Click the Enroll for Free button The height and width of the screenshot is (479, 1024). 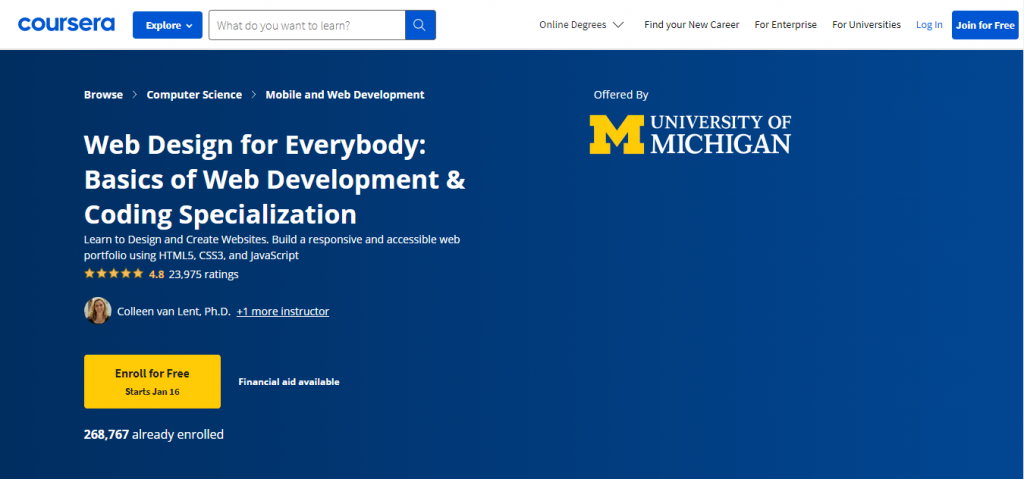152,381
